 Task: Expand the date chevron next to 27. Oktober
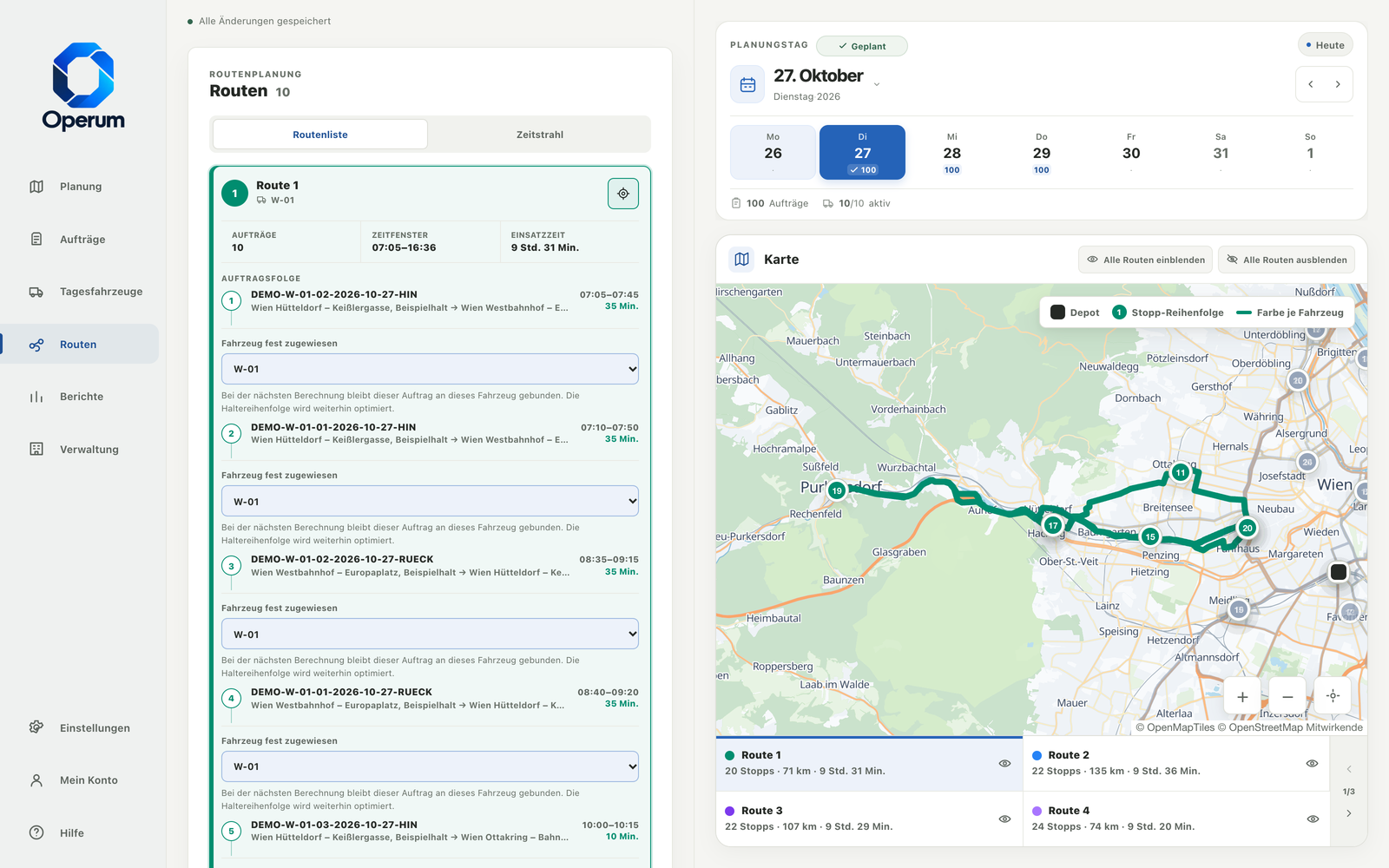click(x=877, y=84)
